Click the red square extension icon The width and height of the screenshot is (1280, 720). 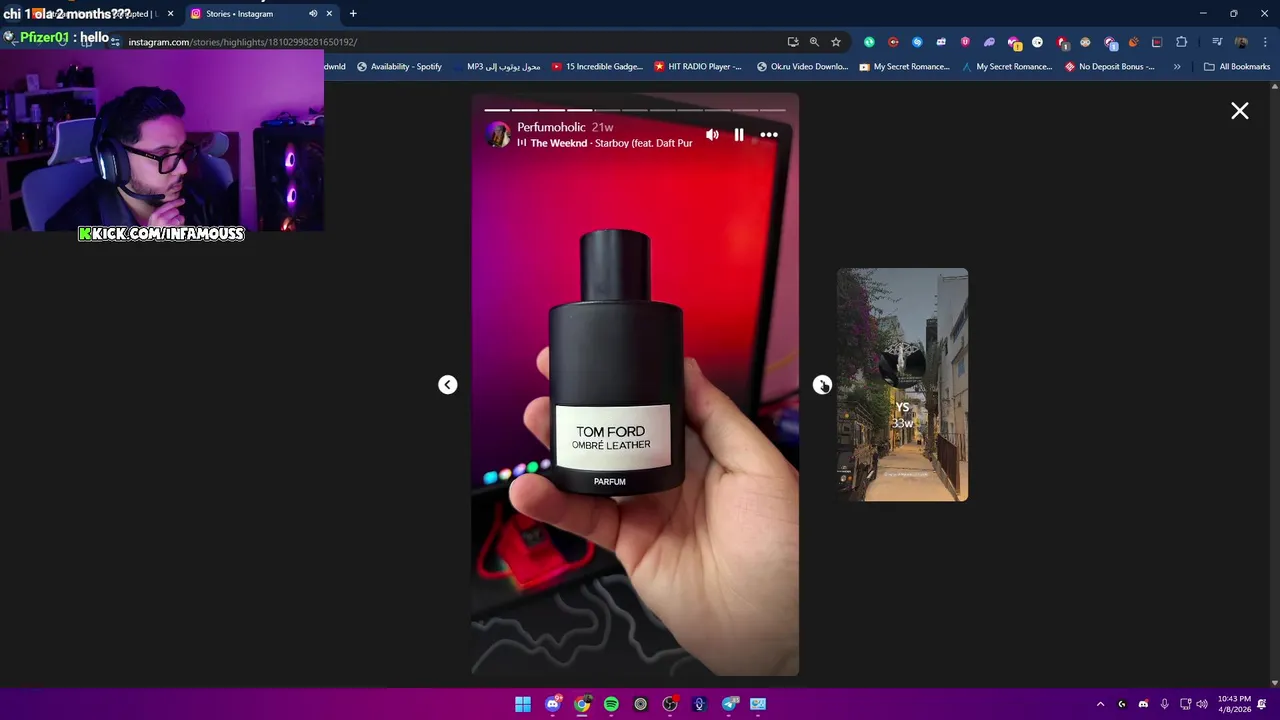[x=1157, y=42]
